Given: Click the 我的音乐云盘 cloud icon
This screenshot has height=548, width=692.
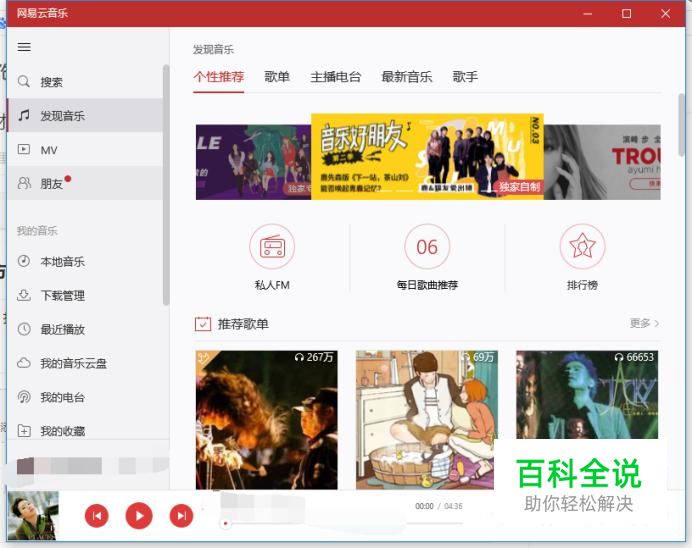Looking at the screenshot, I should (x=24, y=363).
